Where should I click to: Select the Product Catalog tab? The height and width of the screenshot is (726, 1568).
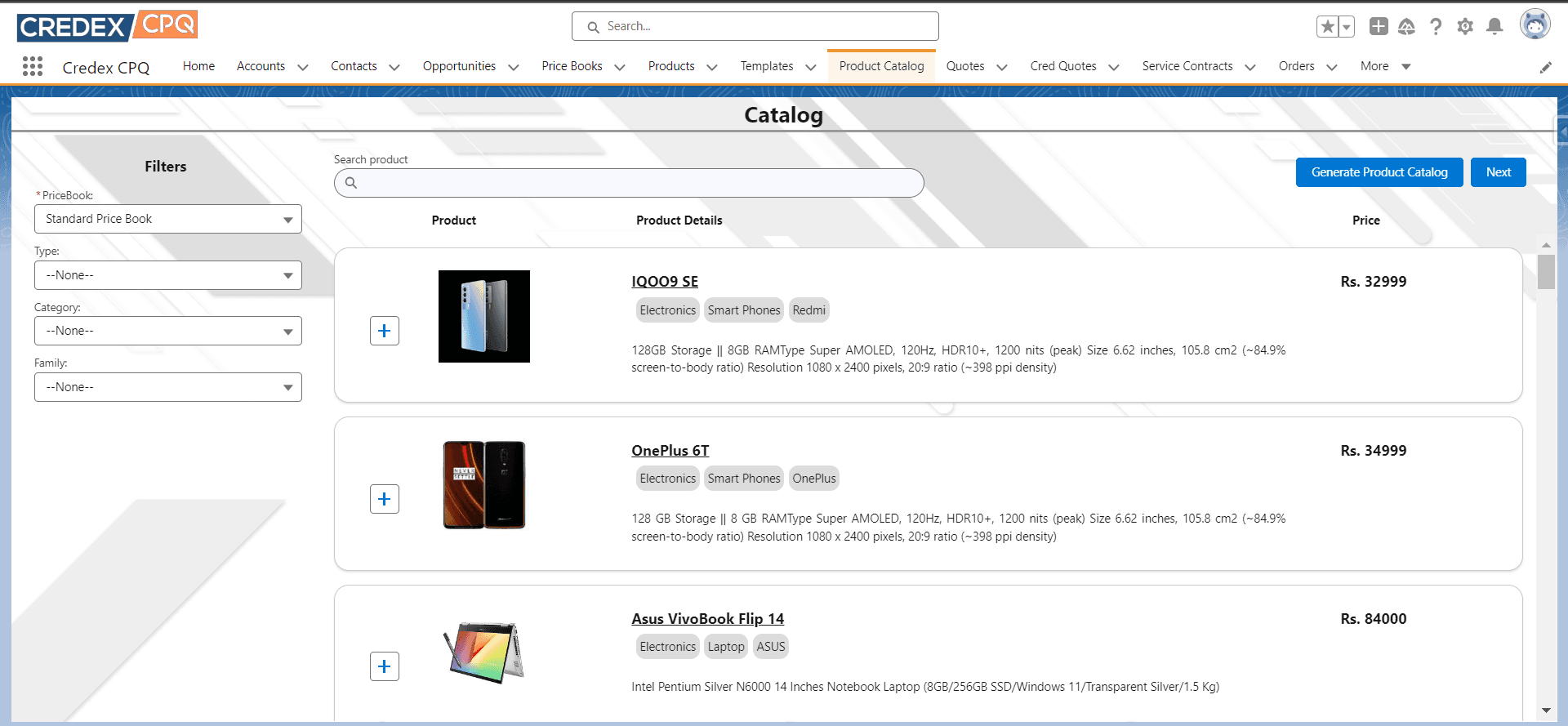881,66
